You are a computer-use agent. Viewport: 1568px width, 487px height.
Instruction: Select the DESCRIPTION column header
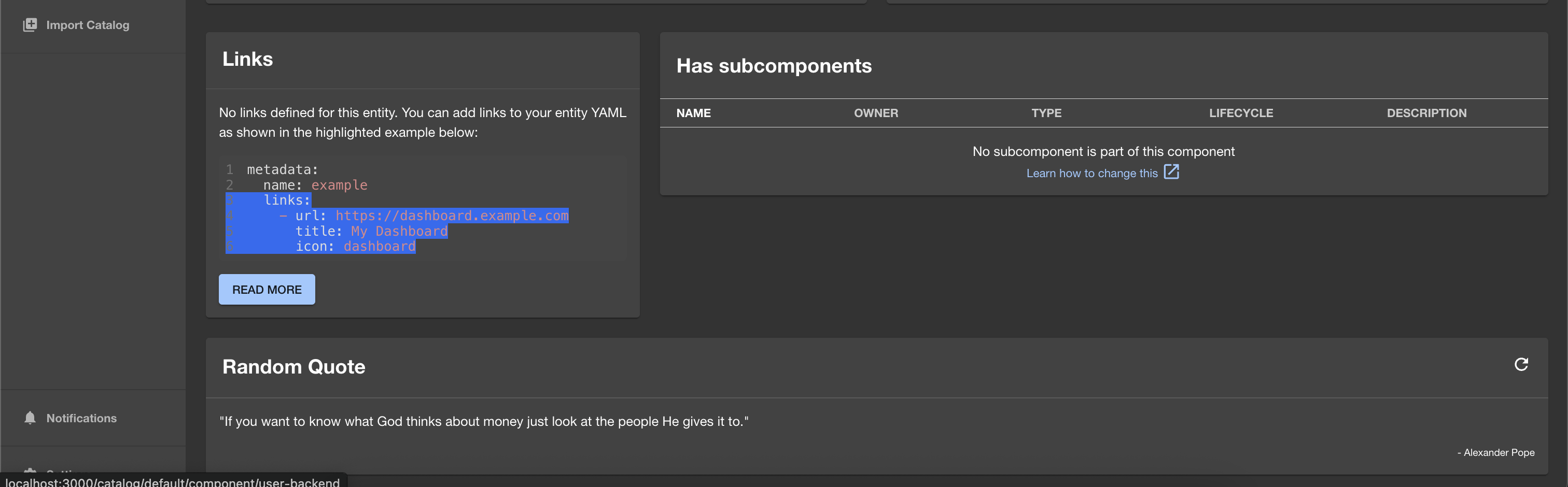tap(1426, 113)
